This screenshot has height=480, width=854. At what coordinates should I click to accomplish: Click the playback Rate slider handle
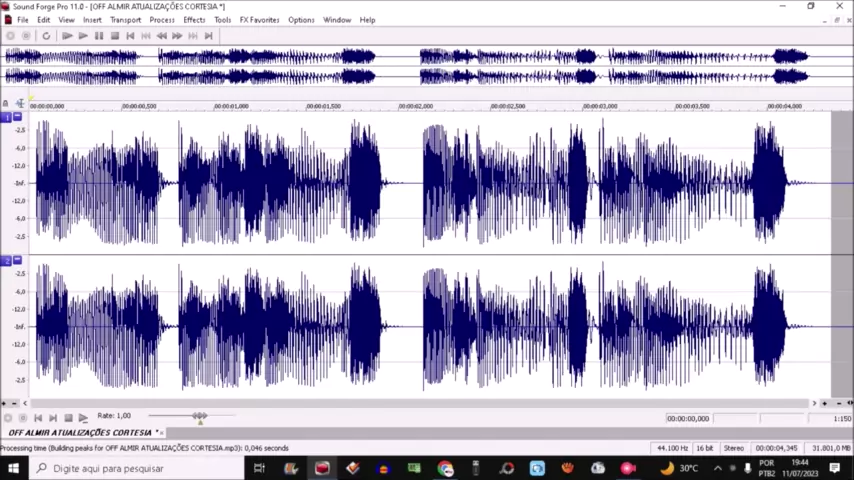pyautogui.click(x=200, y=416)
